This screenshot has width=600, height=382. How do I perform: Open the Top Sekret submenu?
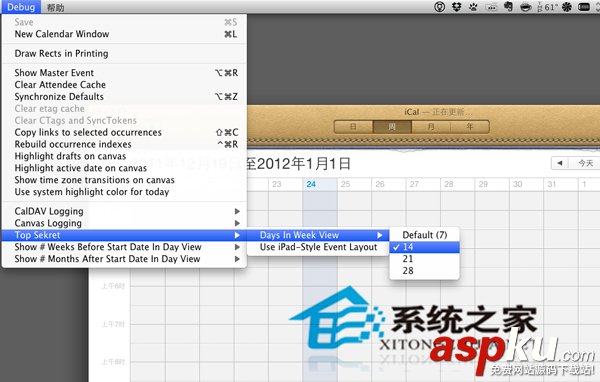click(x=124, y=235)
